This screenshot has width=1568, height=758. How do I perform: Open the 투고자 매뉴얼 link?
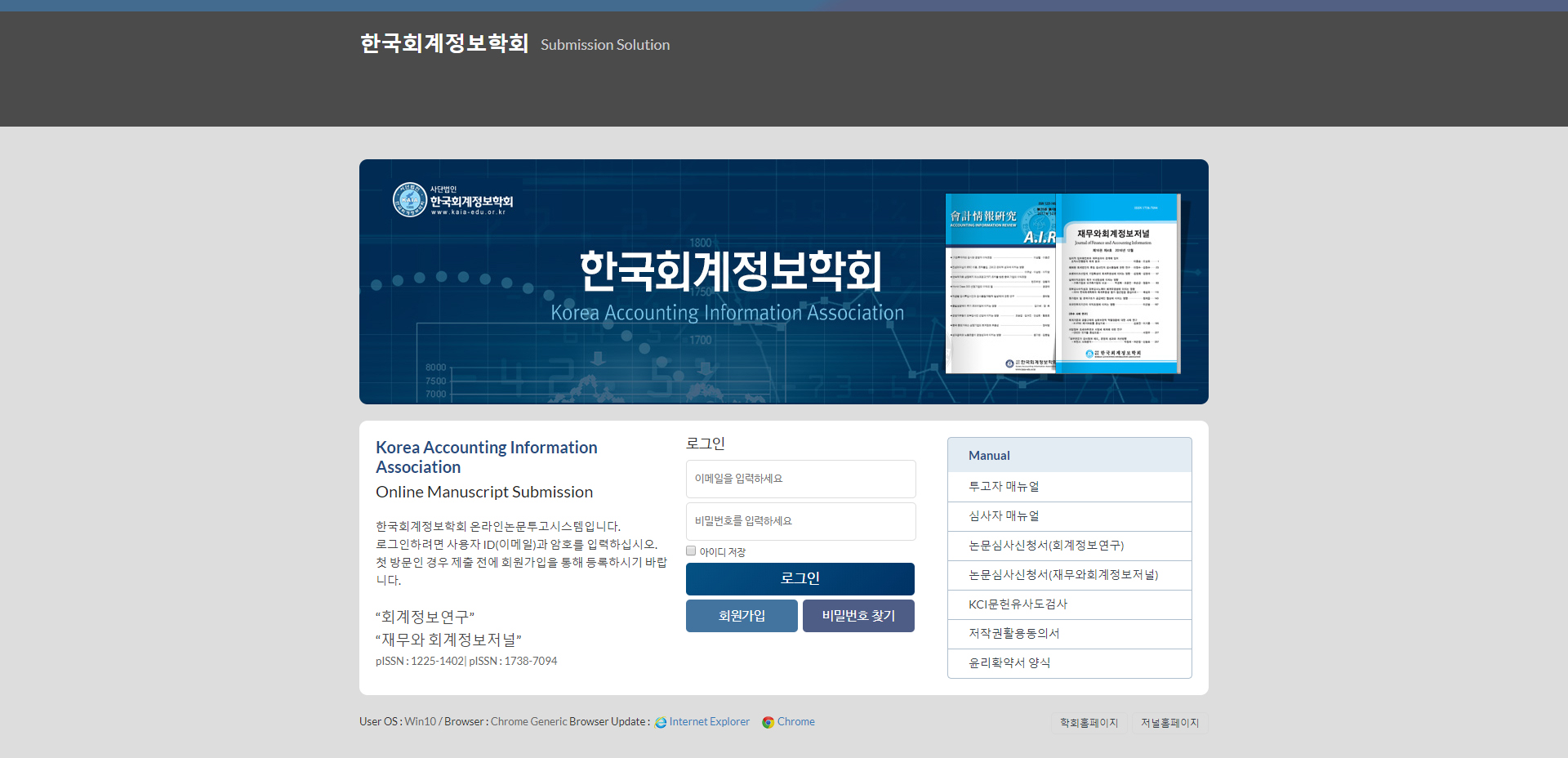(x=1004, y=487)
